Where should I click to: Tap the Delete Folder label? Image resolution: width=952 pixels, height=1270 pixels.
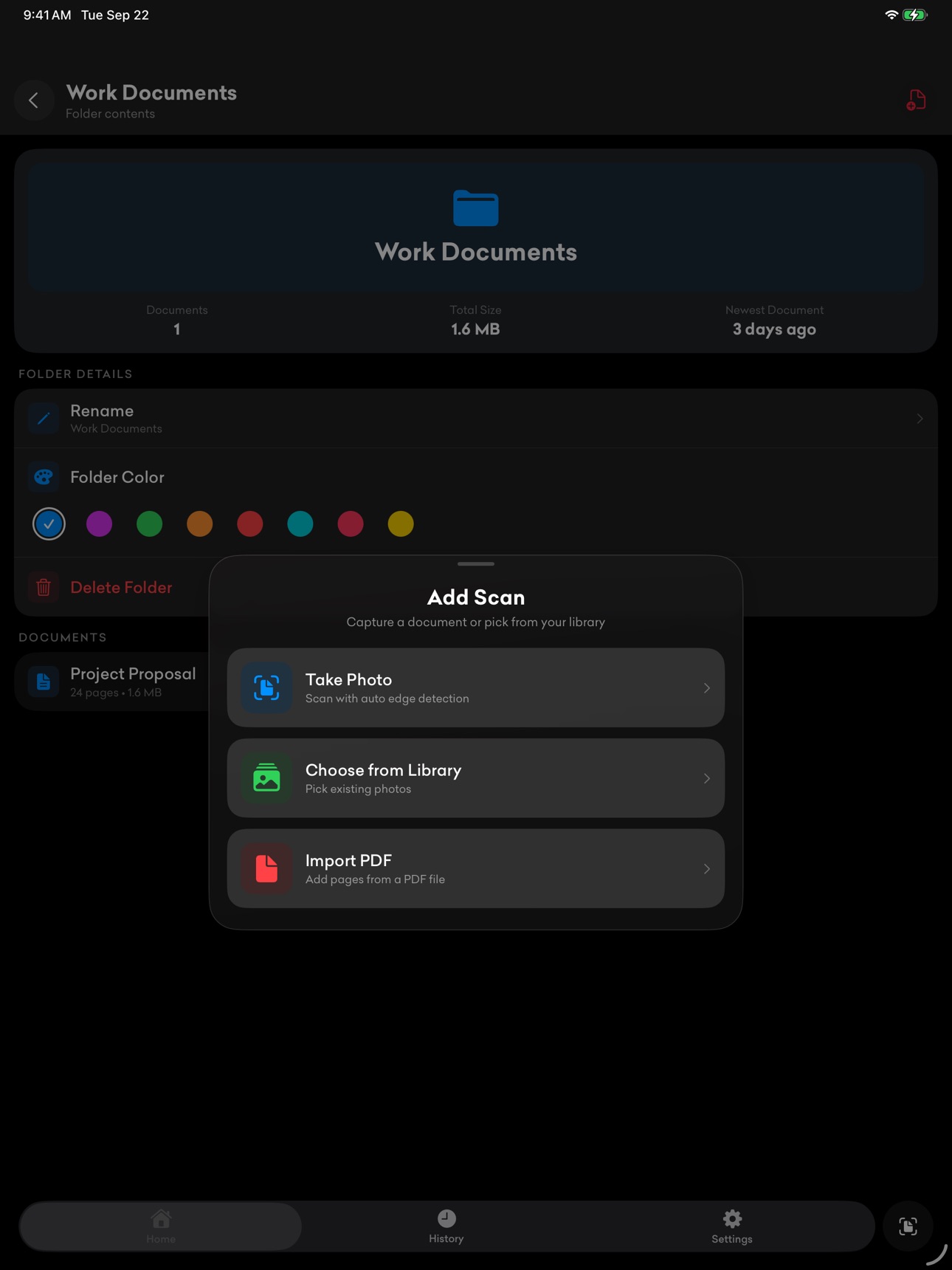(121, 587)
